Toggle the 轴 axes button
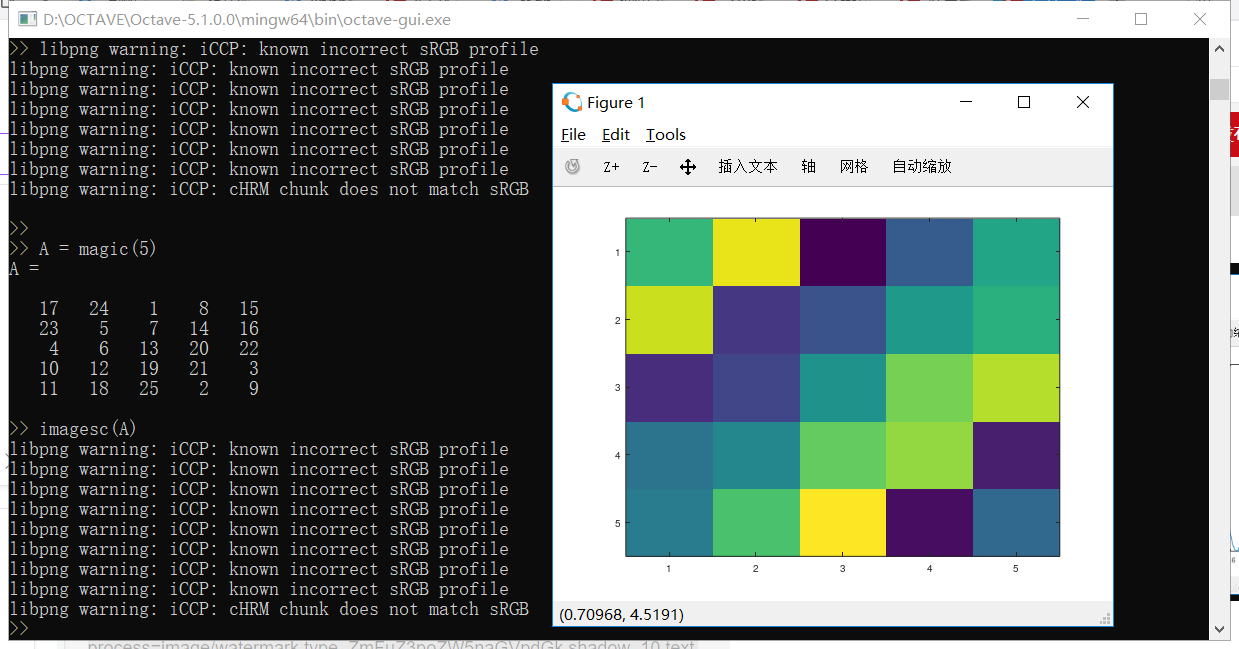This screenshot has height=649, width=1239. click(x=809, y=167)
